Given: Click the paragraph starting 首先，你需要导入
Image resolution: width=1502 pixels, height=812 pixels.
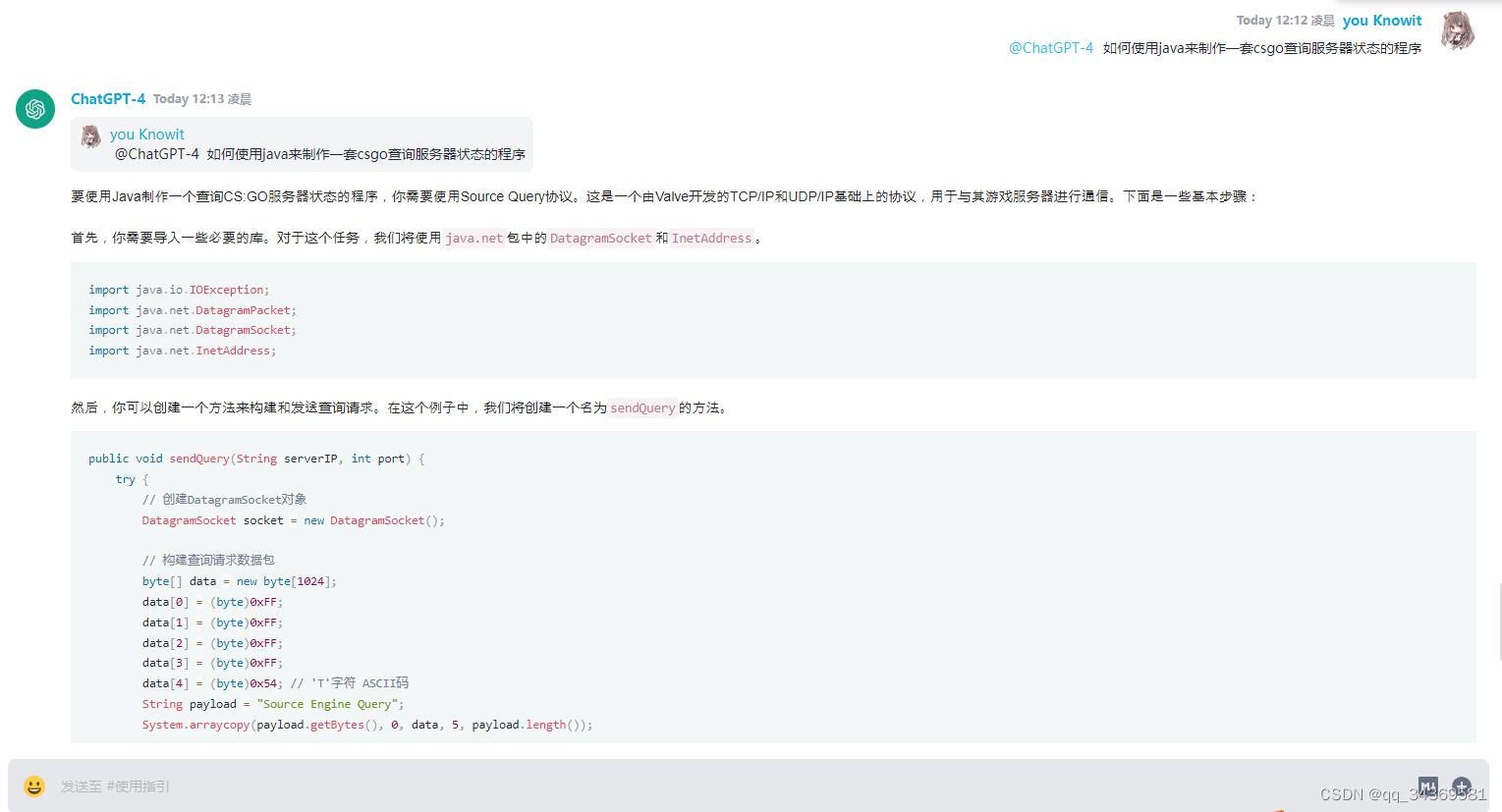Looking at the screenshot, I should 417,238.
